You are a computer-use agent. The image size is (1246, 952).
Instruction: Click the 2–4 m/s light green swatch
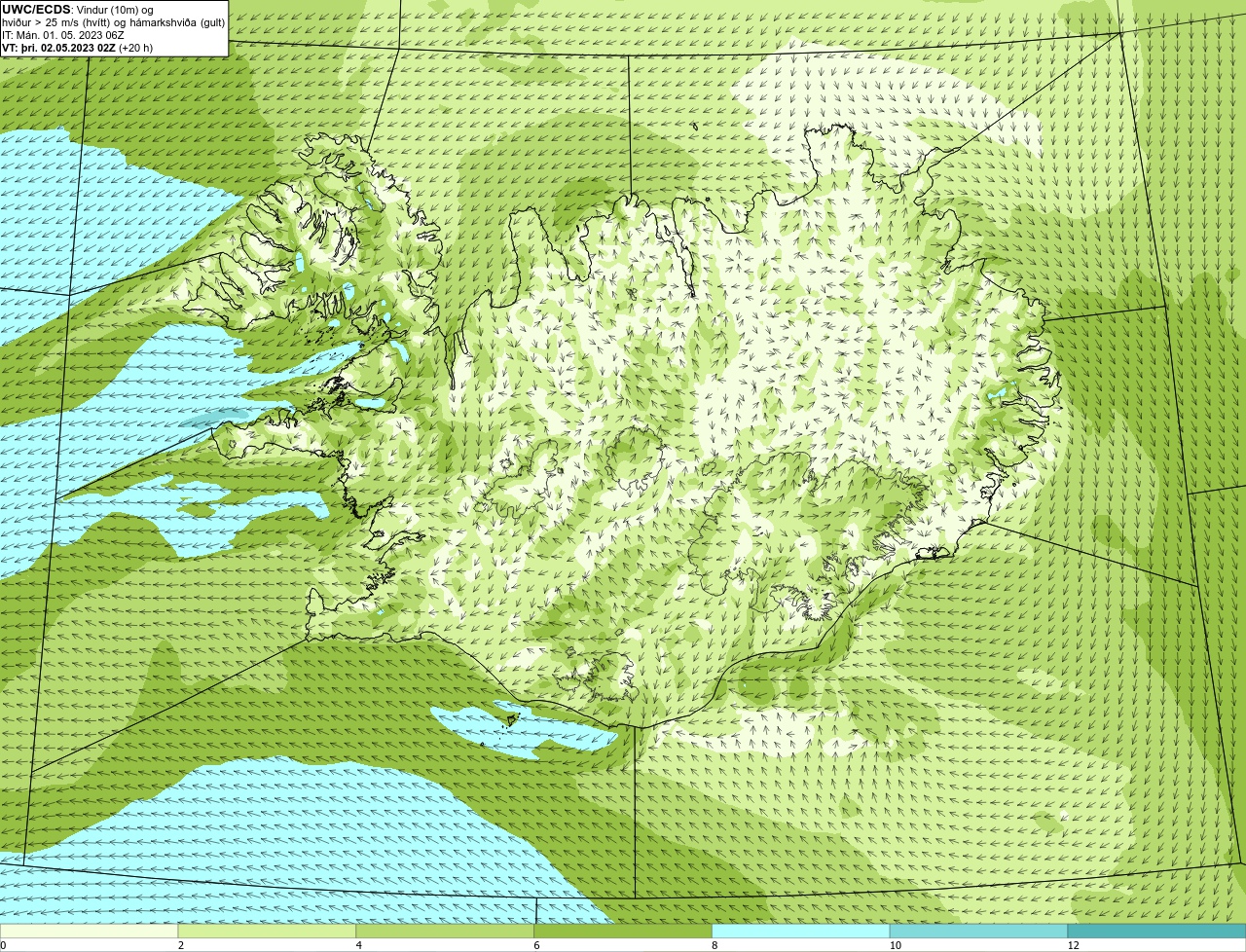point(267,932)
